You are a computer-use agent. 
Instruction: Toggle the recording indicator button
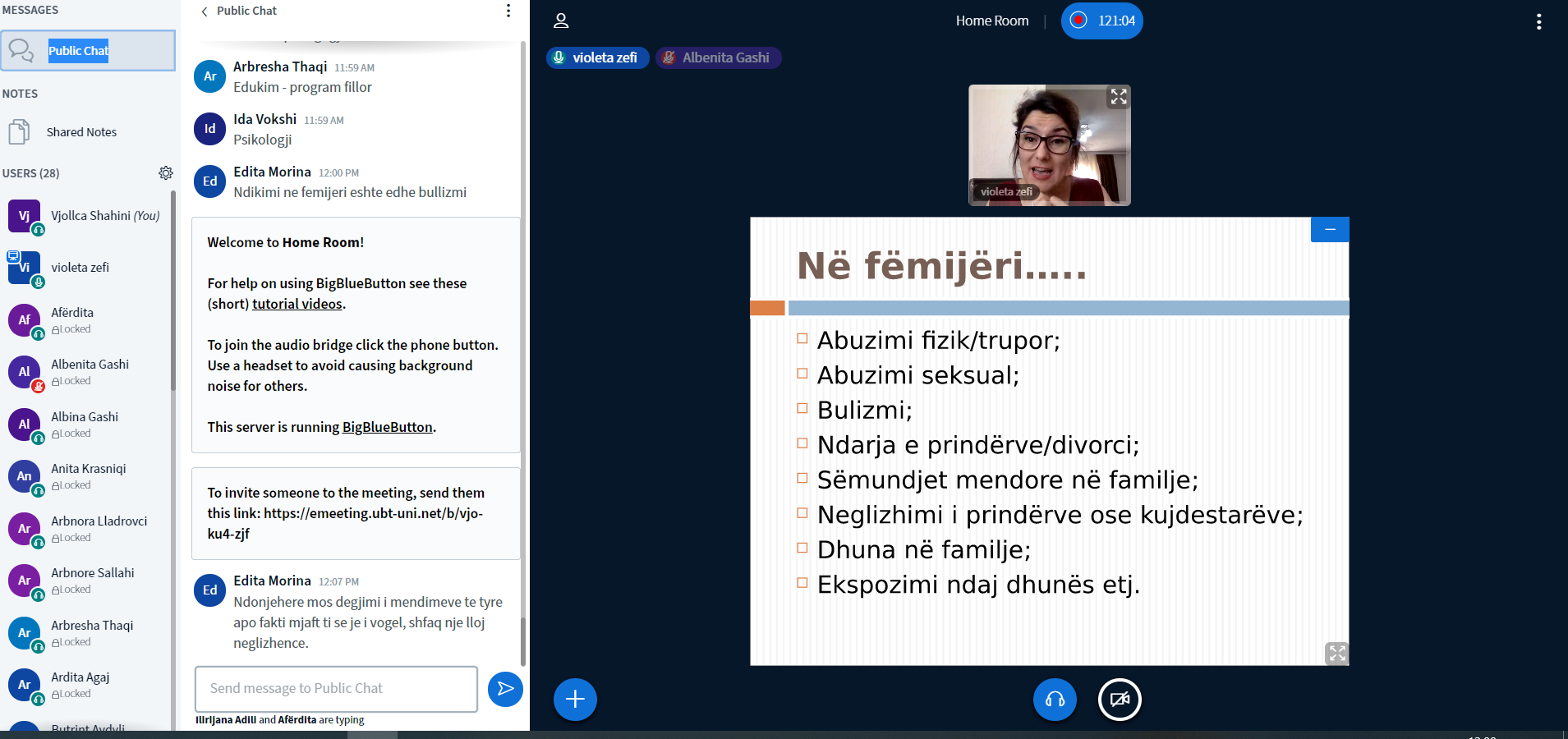[x=1101, y=21]
